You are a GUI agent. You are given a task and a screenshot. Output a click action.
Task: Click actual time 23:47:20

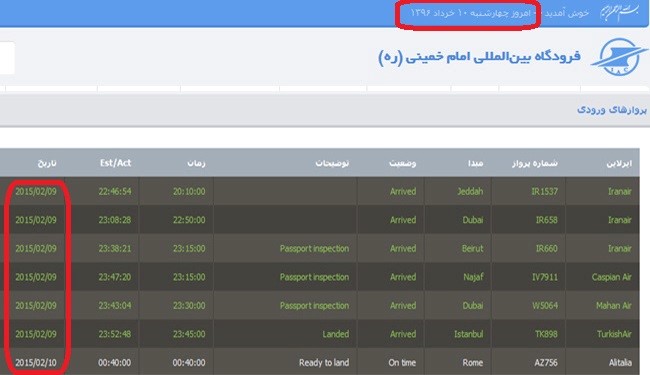115,277
